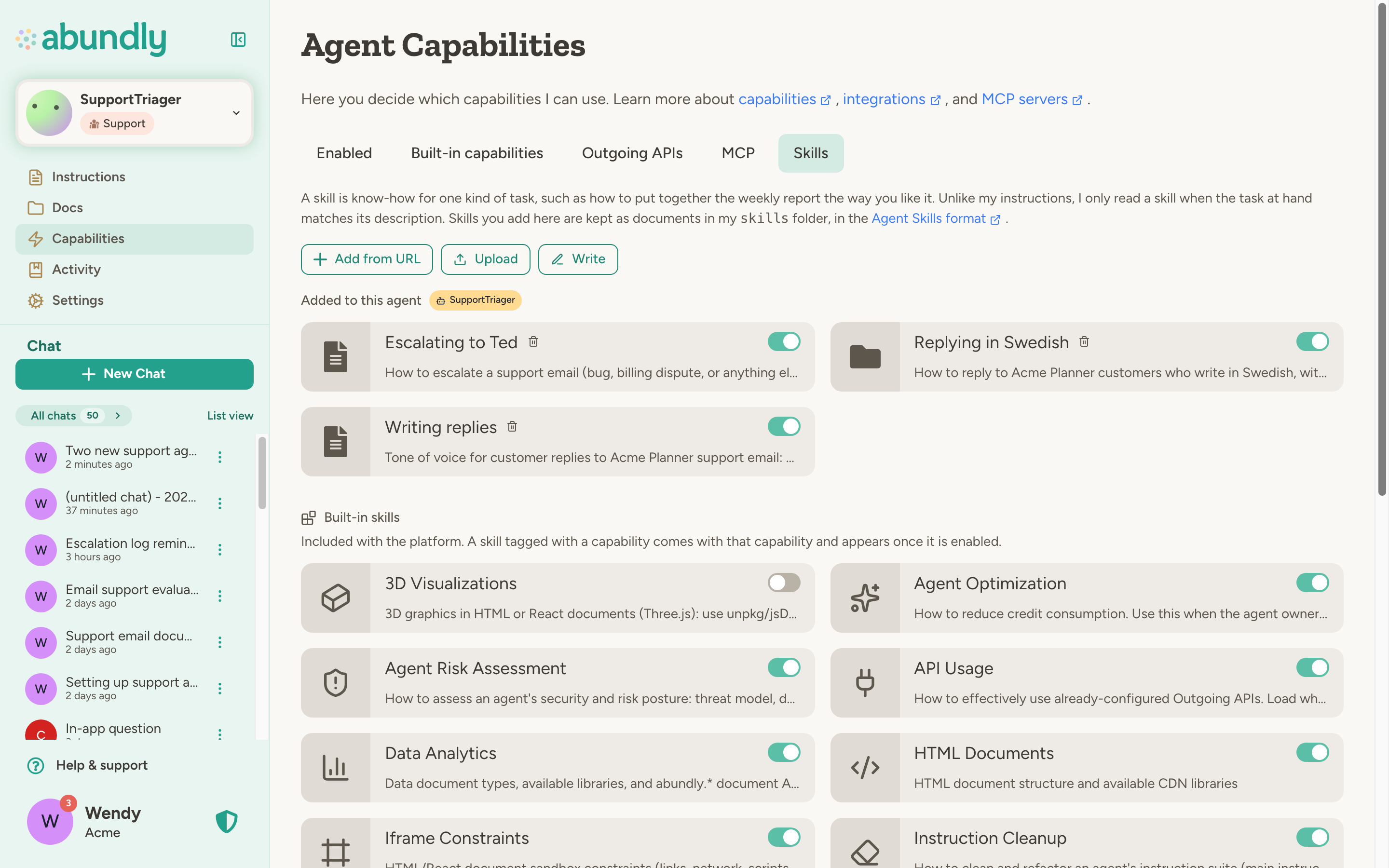The height and width of the screenshot is (868, 1389).
Task: Open options for Email support evaluation chat
Action: (x=220, y=596)
